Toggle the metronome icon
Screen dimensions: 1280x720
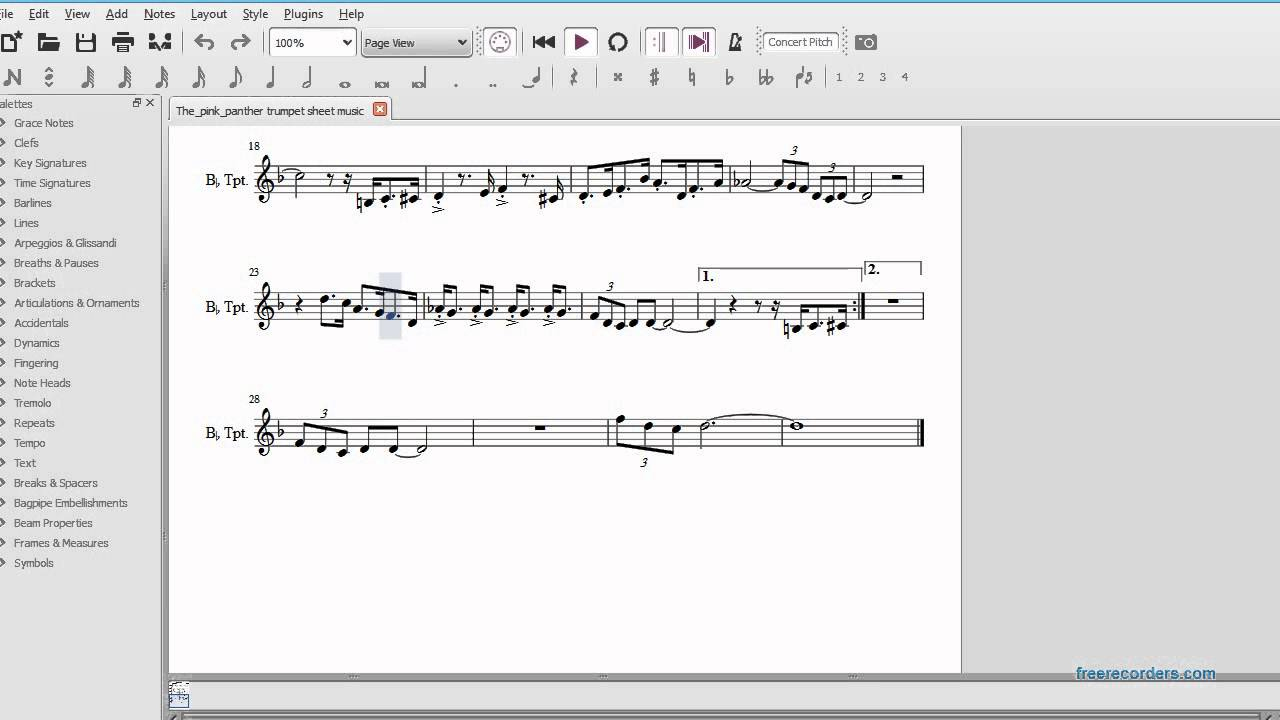tap(735, 42)
